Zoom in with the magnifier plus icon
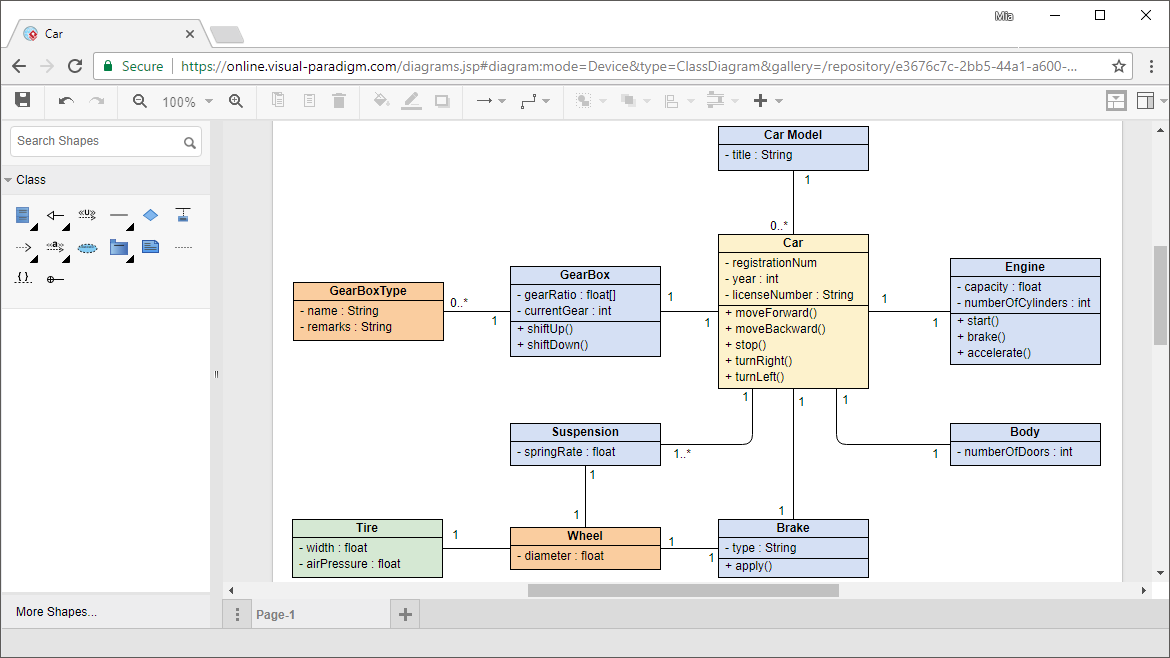Screen dimensions: 1170x658 coord(236,101)
